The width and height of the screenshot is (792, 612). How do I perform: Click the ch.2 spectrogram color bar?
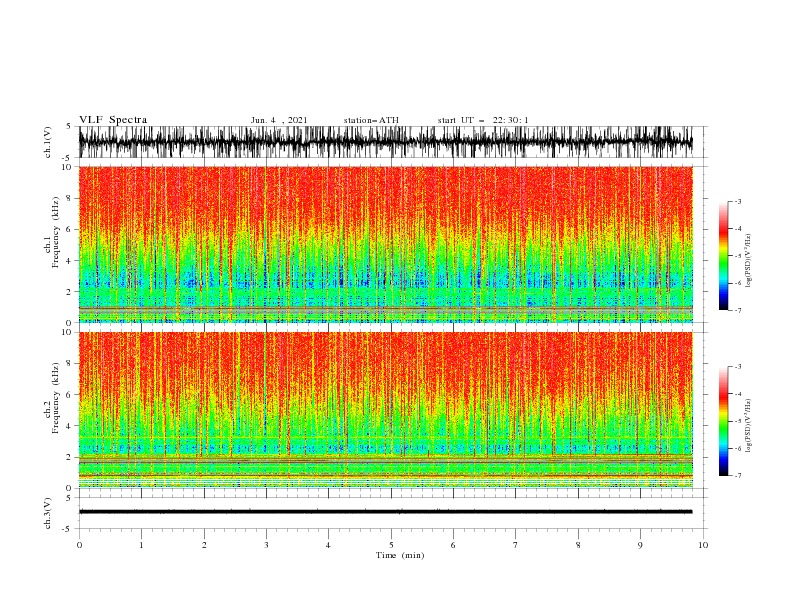724,421
